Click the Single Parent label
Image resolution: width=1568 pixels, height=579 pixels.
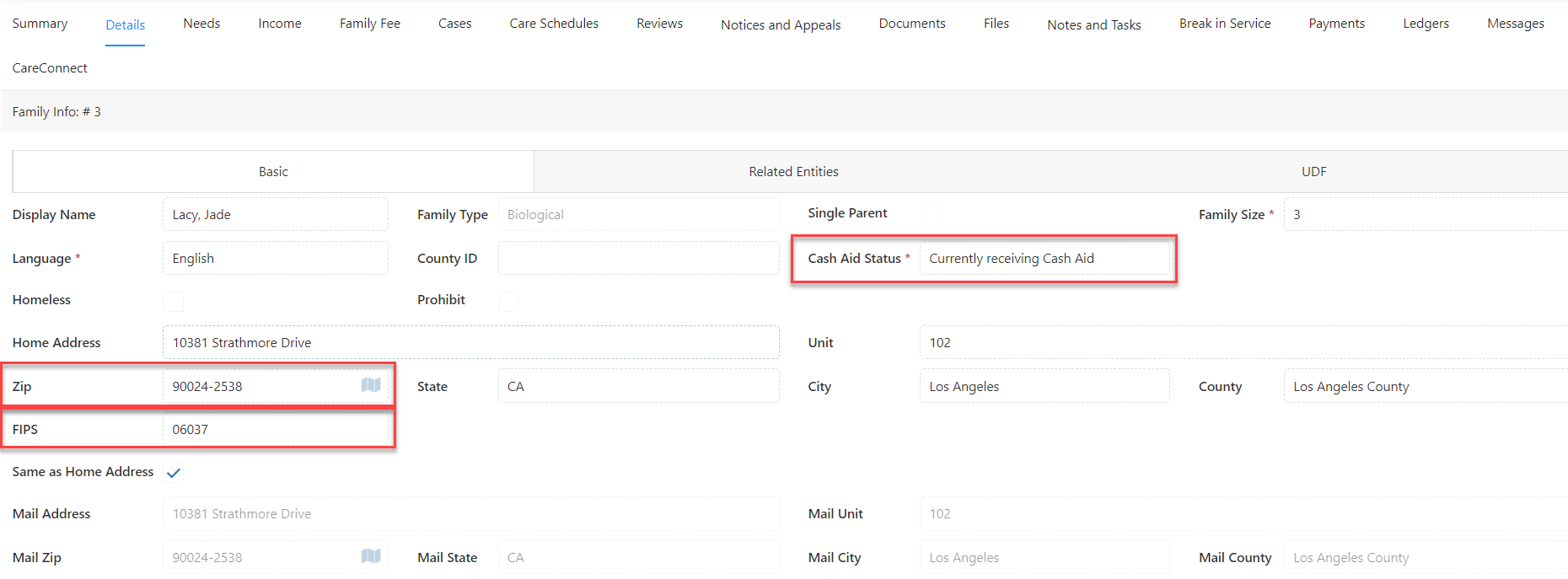tap(847, 212)
